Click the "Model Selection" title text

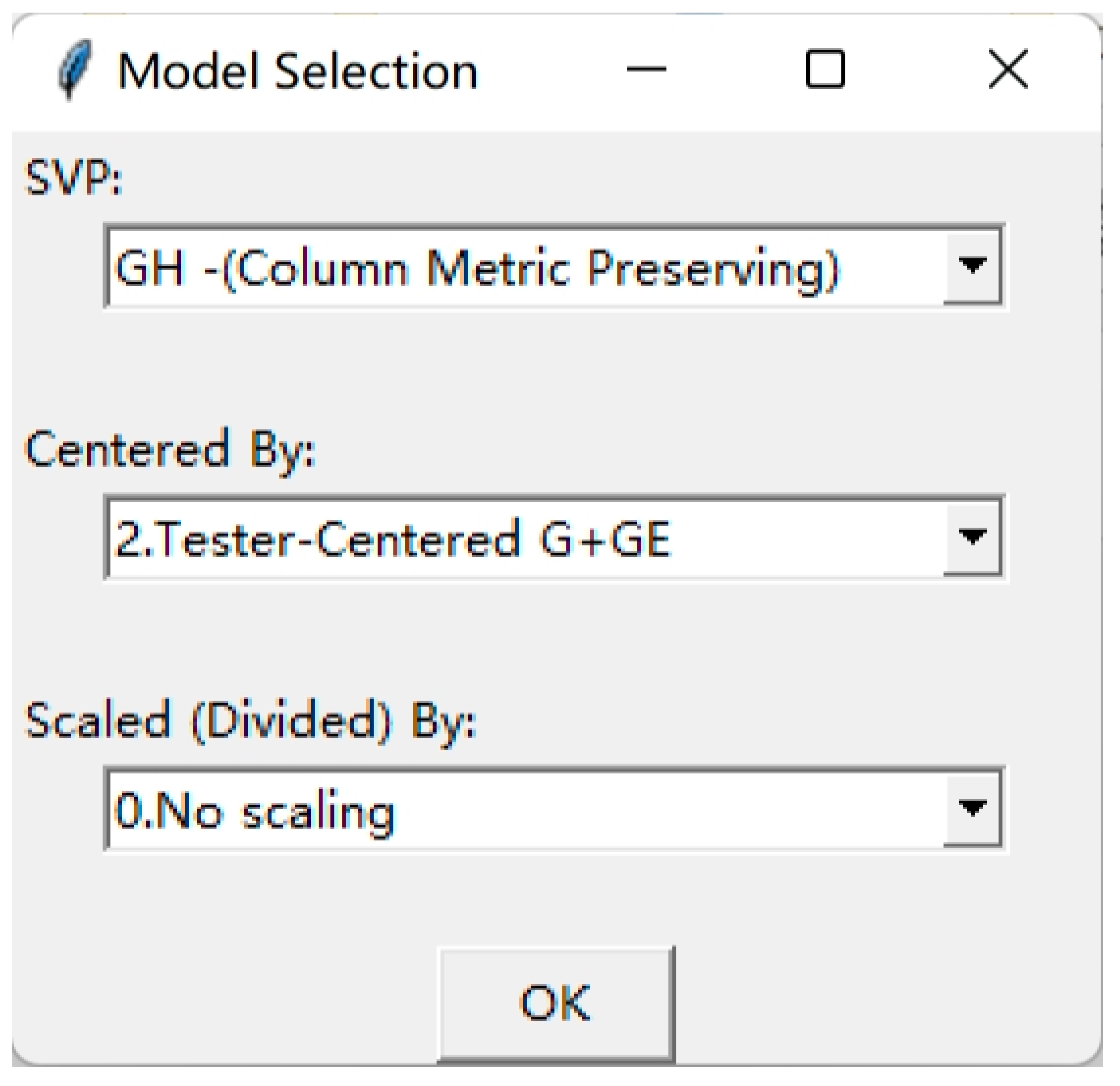coord(297,71)
